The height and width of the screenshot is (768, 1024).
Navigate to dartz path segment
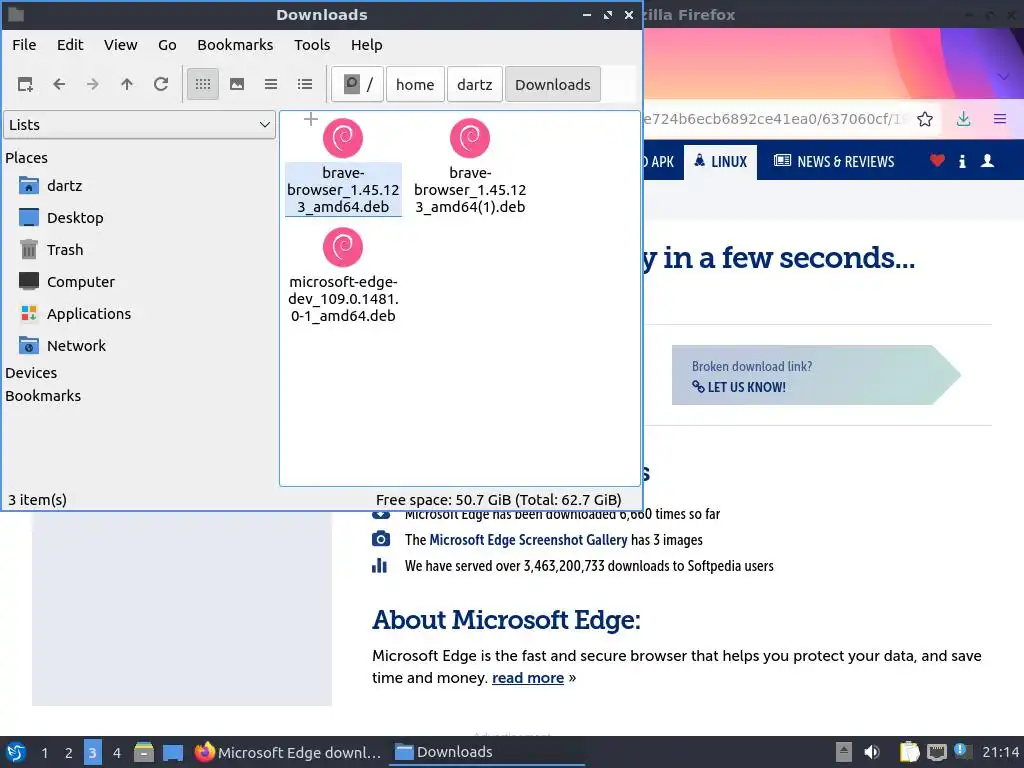click(x=475, y=84)
